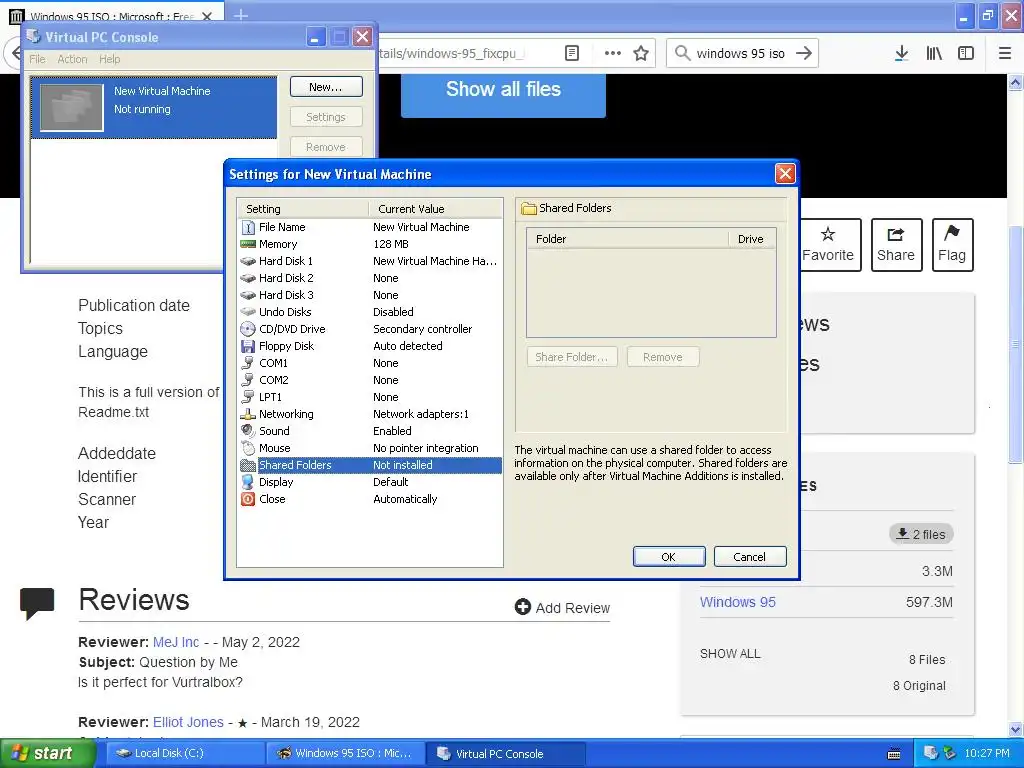
Task: Open Firefox reader view icon
Action: coord(572,54)
